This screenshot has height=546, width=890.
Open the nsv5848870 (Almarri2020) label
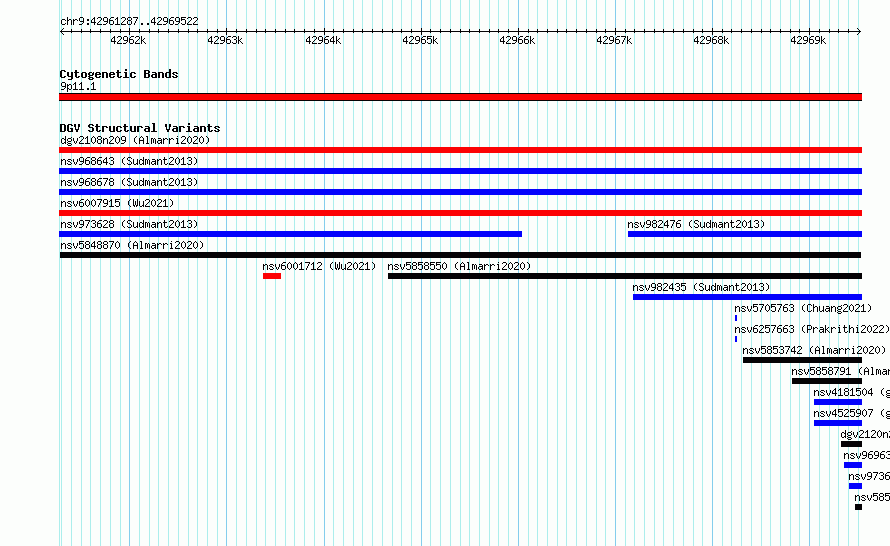[x=132, y=245]
